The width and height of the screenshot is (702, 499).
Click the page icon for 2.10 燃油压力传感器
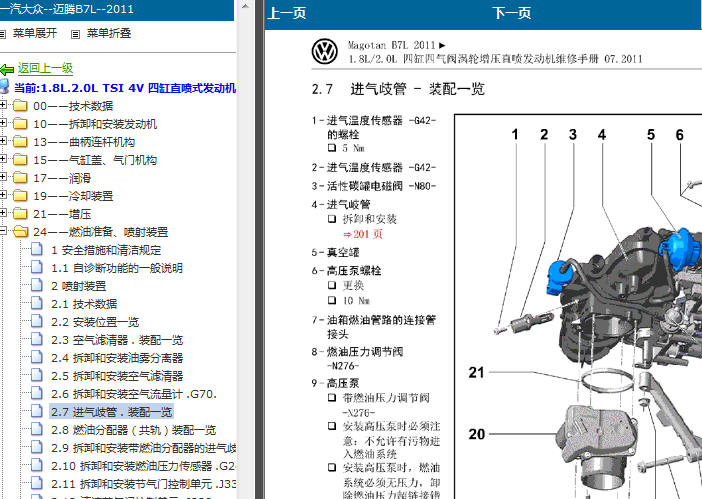(x=37, y=465)
